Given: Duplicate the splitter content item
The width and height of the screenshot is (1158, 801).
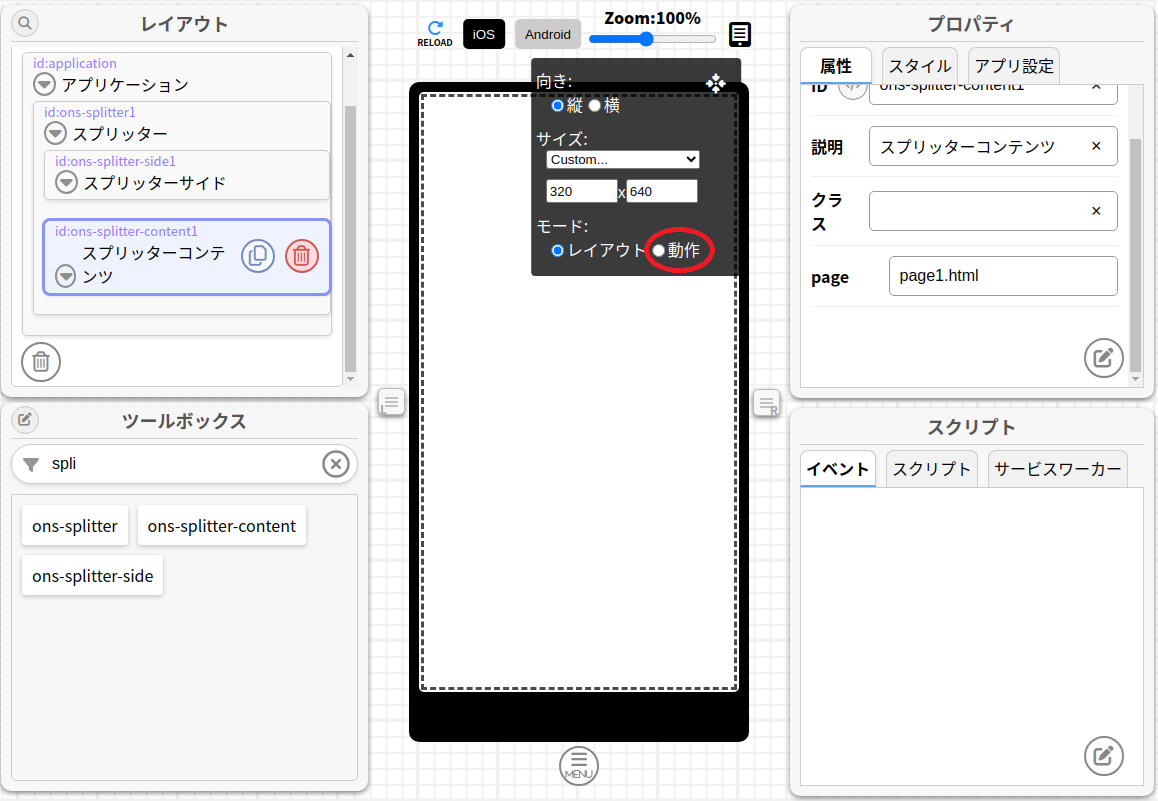Looking at the screenshot, I should click(x=258, y=256).
